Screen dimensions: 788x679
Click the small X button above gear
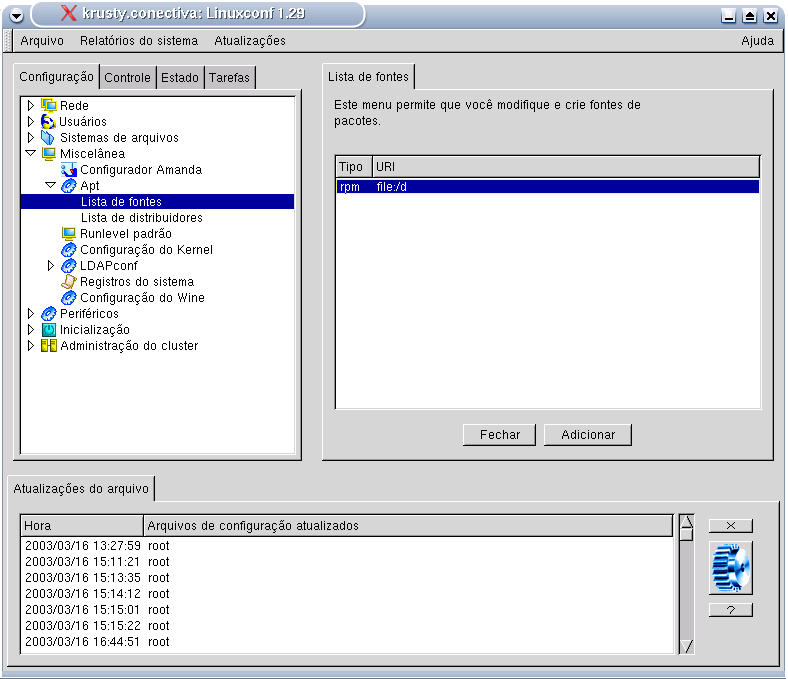pyautogui.click(x=731, y=526)
